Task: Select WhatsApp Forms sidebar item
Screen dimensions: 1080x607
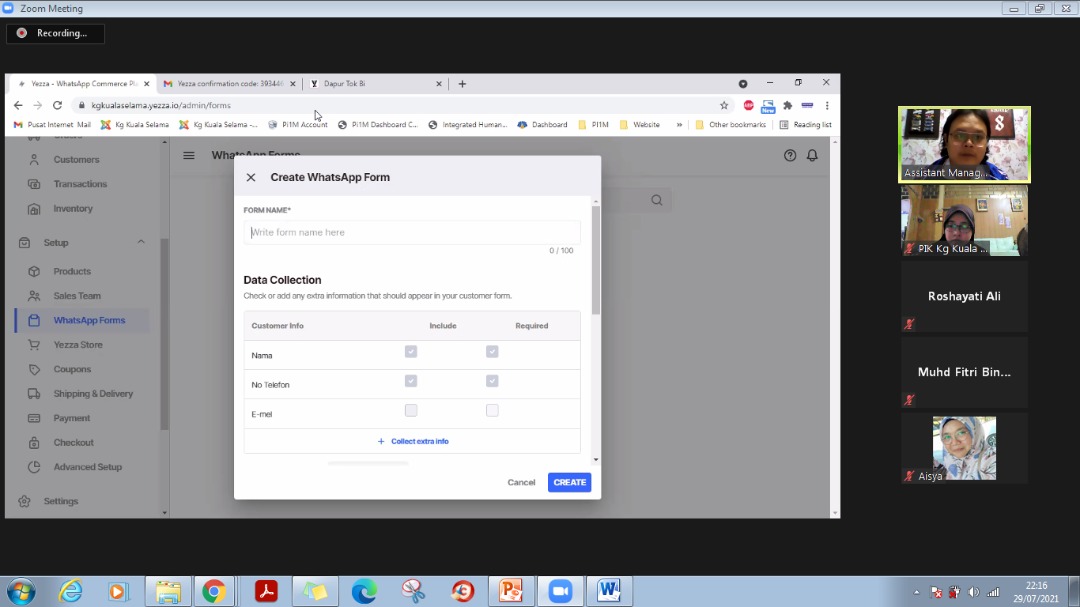Action: tap(83, 320)
